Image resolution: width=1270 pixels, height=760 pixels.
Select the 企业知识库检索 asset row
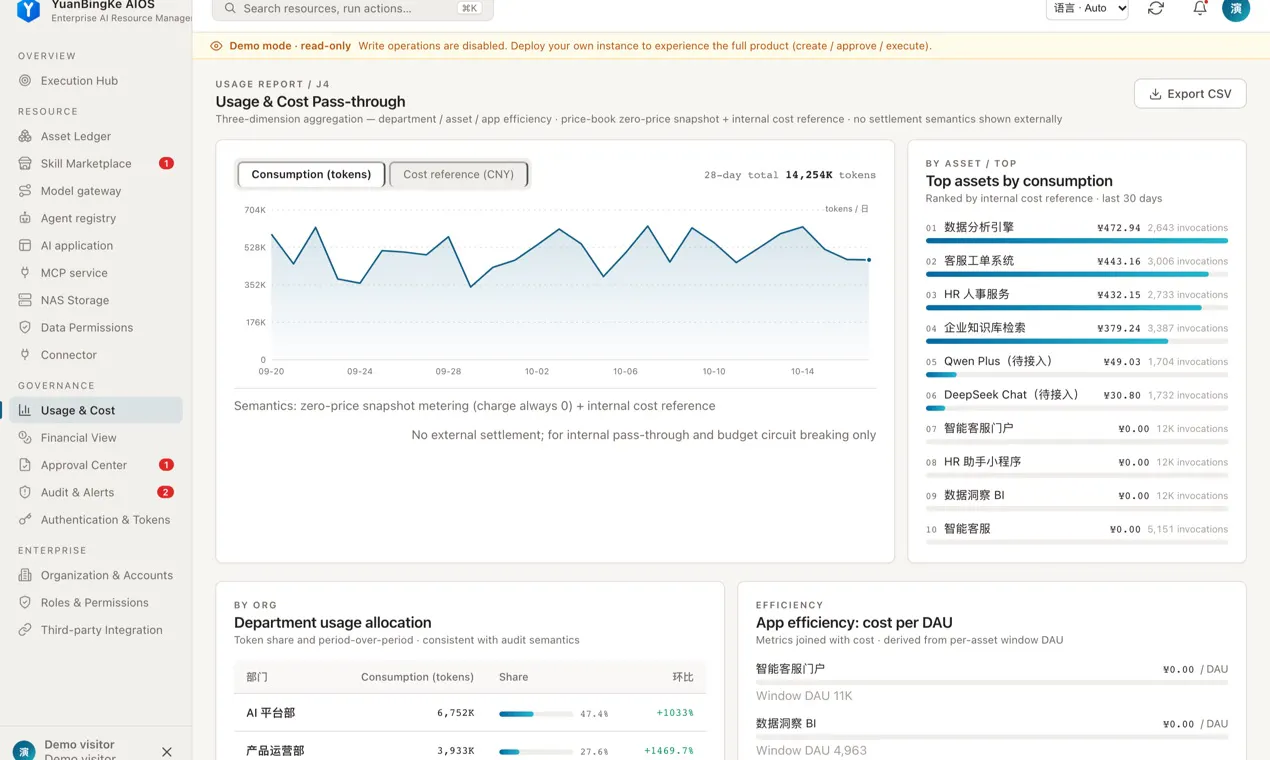point(1077,331)
